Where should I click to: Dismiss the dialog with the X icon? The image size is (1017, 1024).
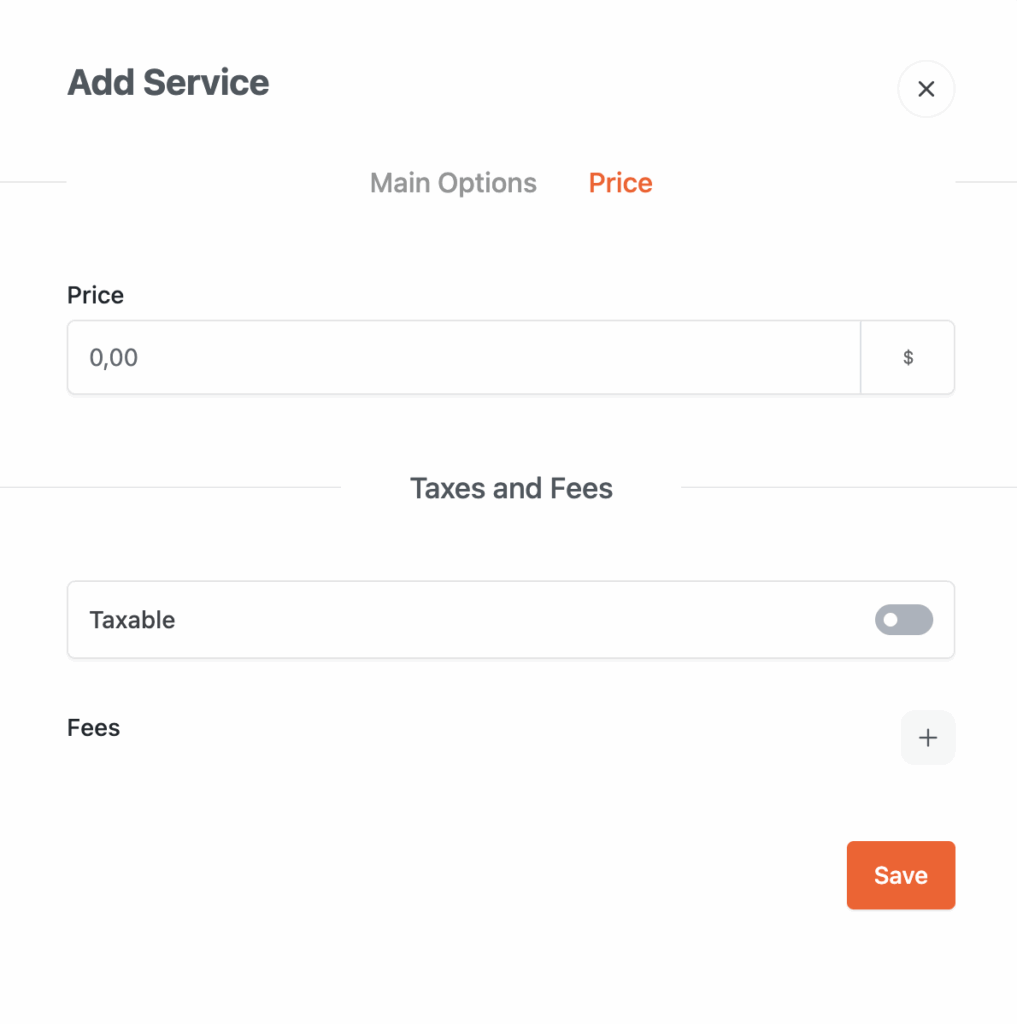tap(926, 89)
